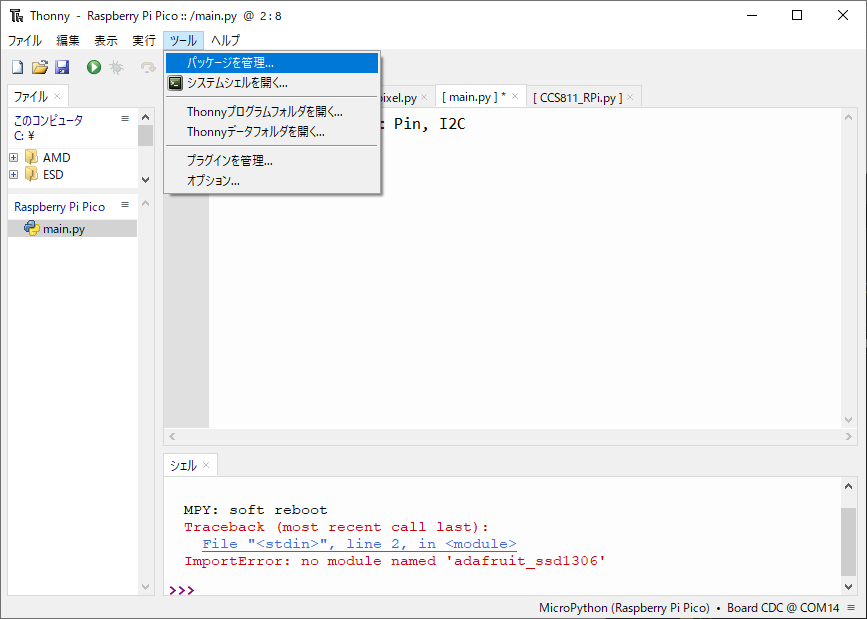Select Thonnyプログラムフォルダを開く... entry
The image size is (867, 619).
point(272,112)
